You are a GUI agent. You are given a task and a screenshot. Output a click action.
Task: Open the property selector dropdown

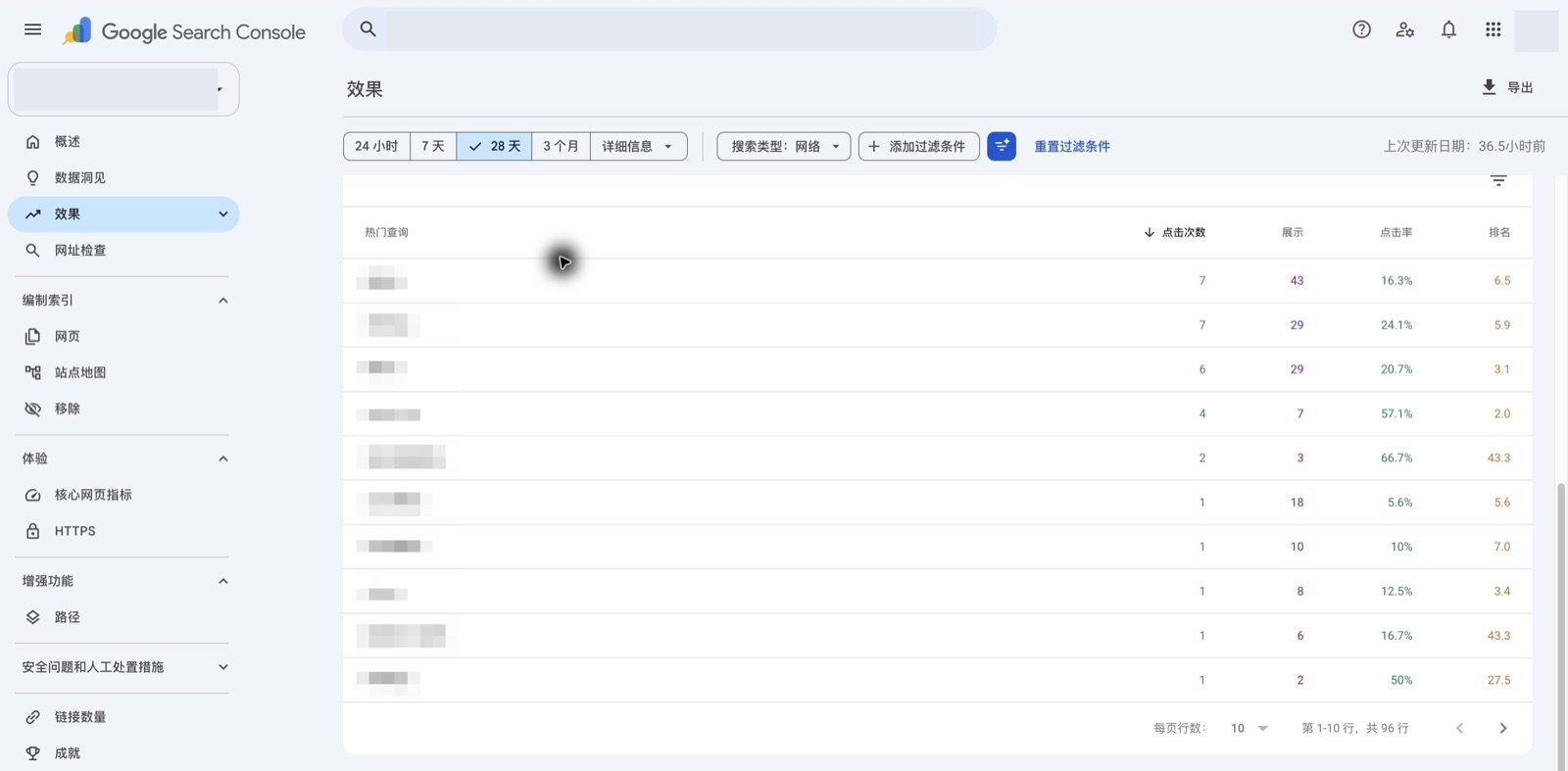123,89
